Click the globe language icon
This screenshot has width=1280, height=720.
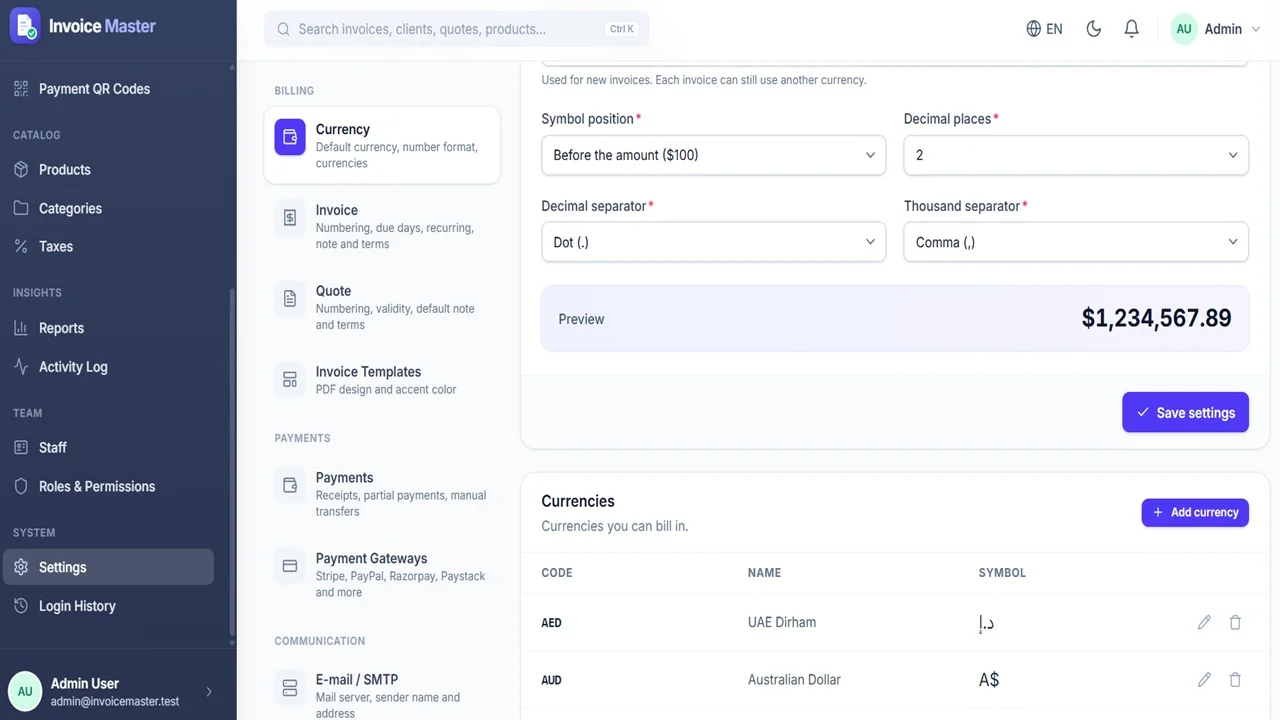tap(1034, 29)
